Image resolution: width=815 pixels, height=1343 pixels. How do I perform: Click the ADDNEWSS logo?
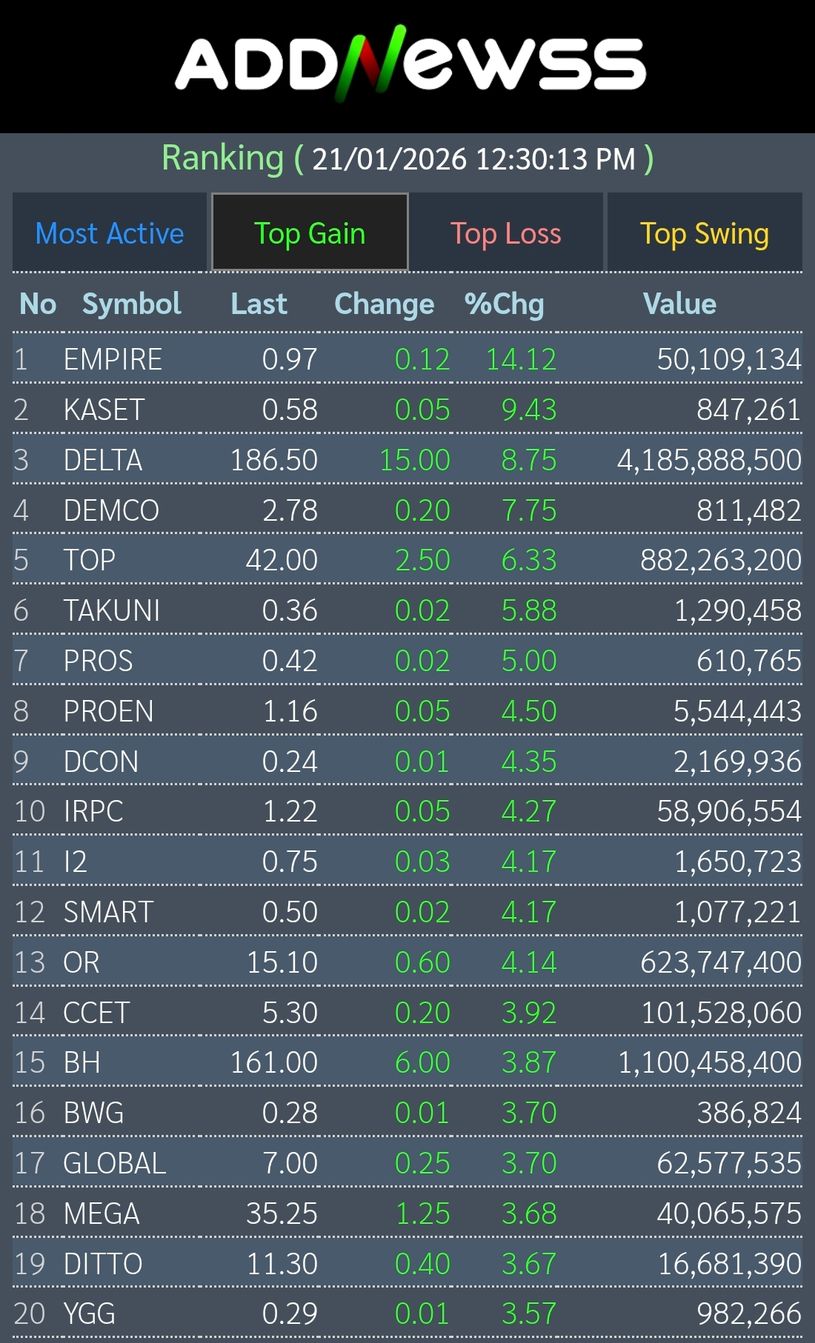pos(410,64)
